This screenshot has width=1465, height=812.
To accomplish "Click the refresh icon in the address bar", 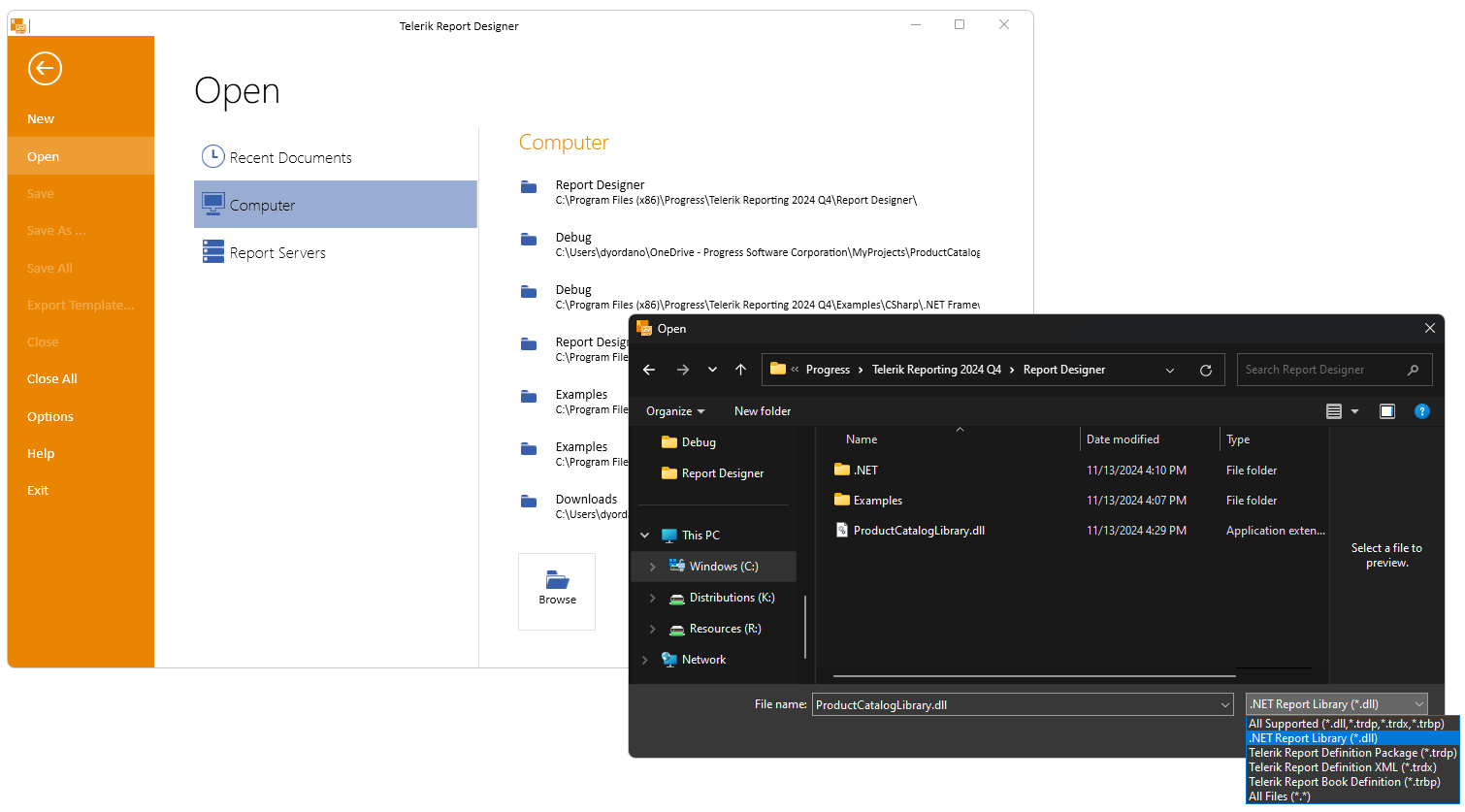I will click(x=1206, y=370).
